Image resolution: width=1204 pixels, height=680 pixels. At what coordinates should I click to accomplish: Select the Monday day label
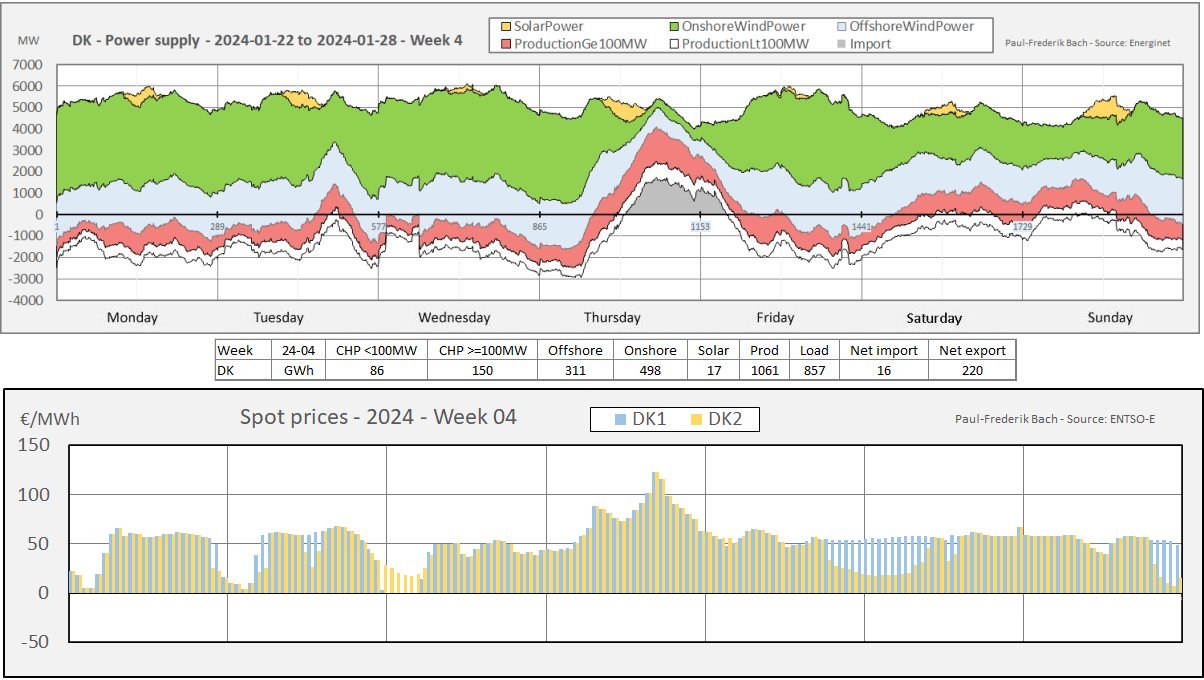point(132,318)
